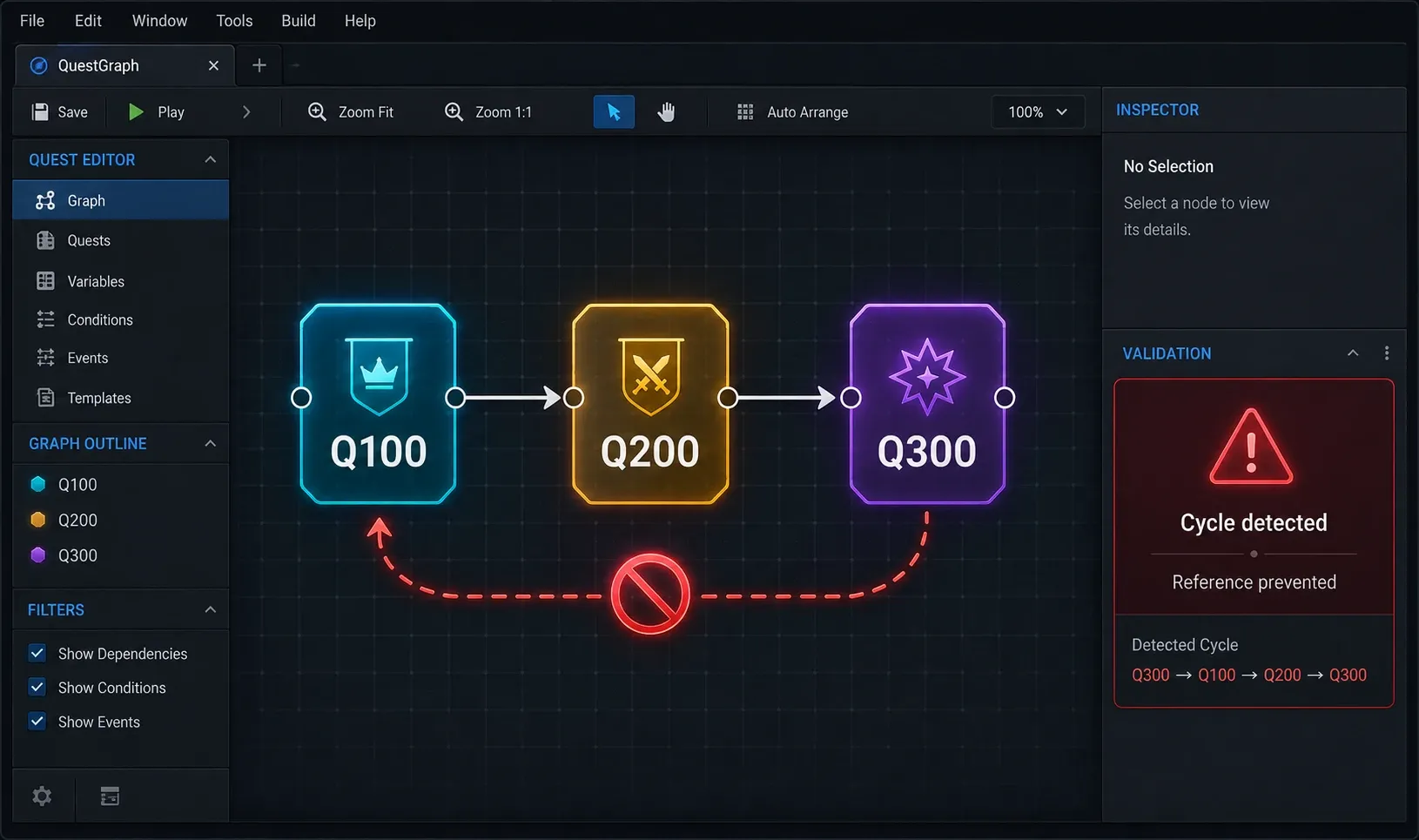Click the crown shield on Q100 node
This screenshot has height=840, width=1419.
[x=379, y=375]
